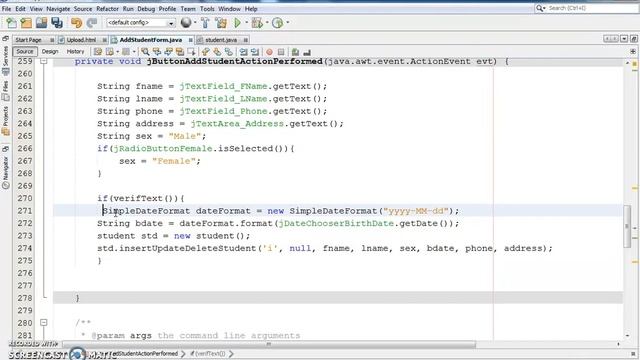This screenshot has height=360, width=640.
Task: Click the editor split icon at toolbar right
Action: coord(633,51)
